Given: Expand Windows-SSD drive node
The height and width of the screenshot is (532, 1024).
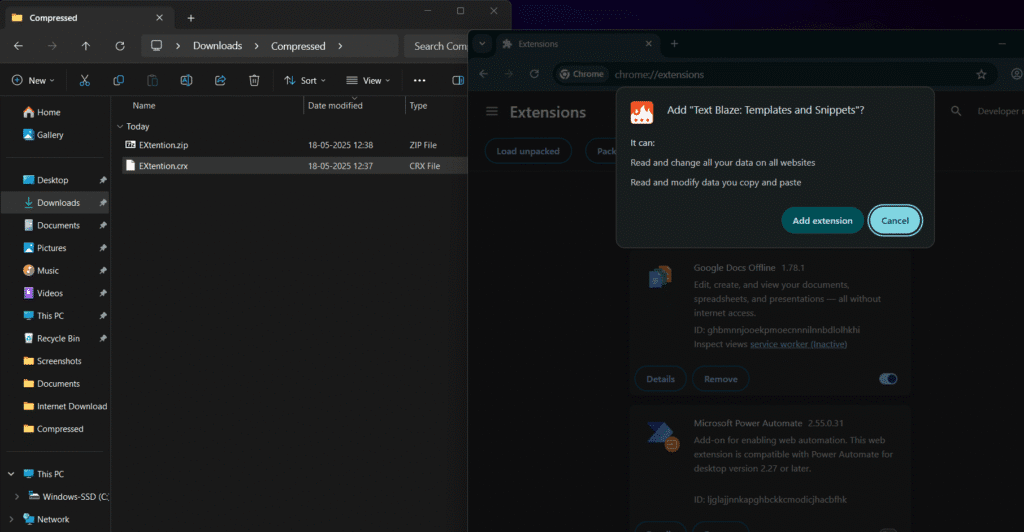Looking at the screenshot, I should [16, 497].
